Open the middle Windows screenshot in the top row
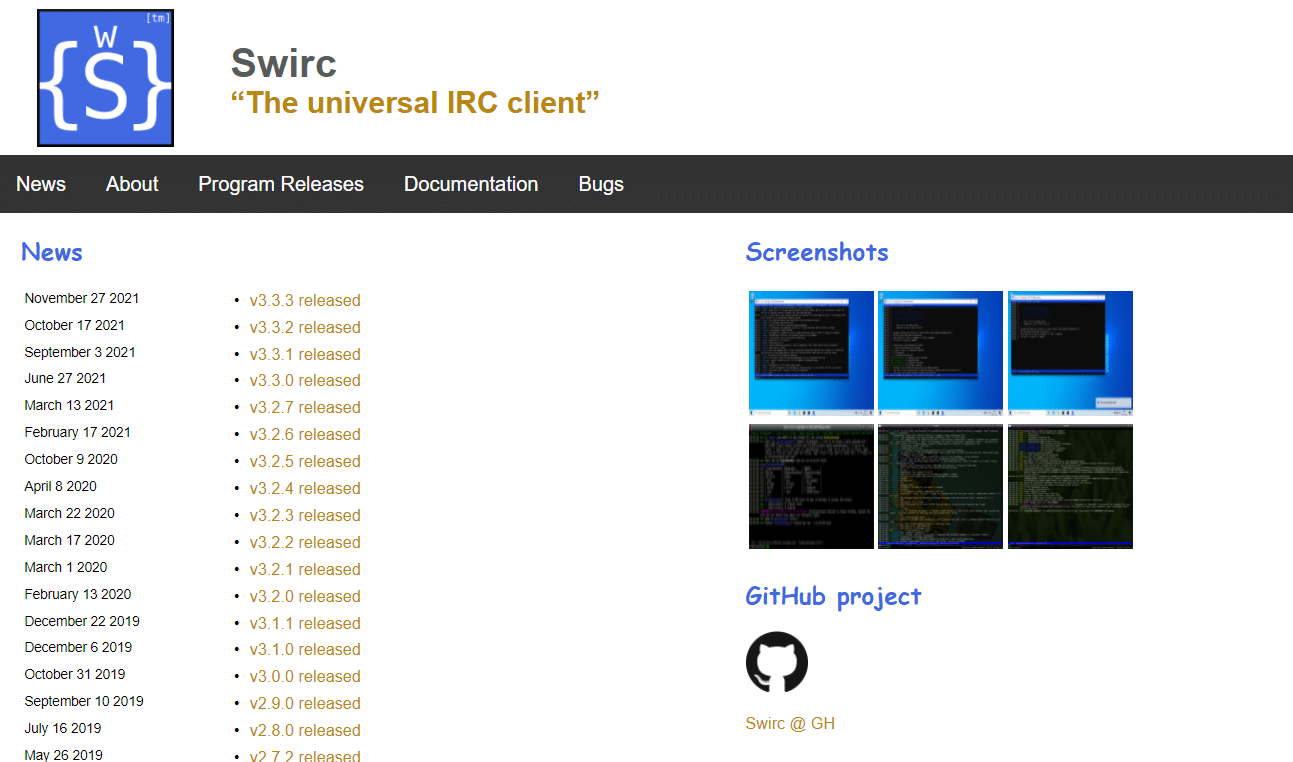Viewport: 1293px width, 762px height. (x=940, y=353)
